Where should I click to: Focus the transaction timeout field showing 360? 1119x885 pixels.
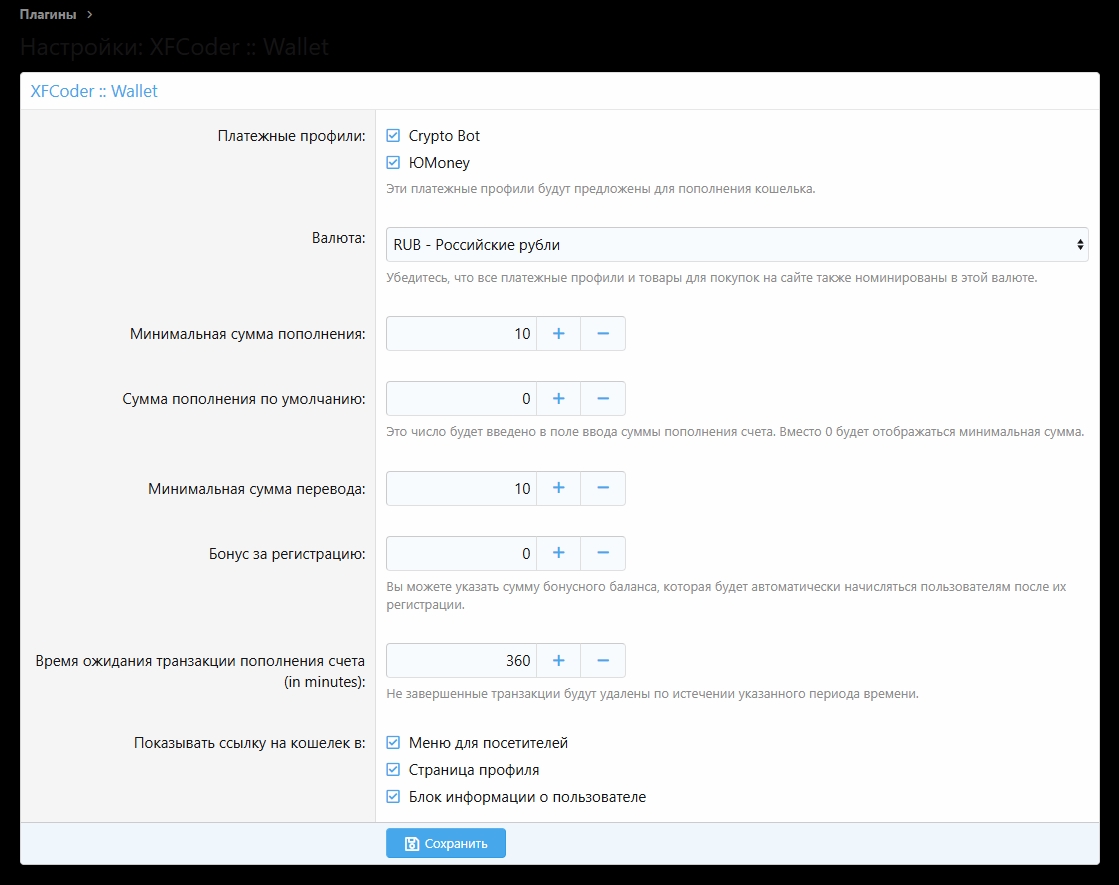pos(462,660)
